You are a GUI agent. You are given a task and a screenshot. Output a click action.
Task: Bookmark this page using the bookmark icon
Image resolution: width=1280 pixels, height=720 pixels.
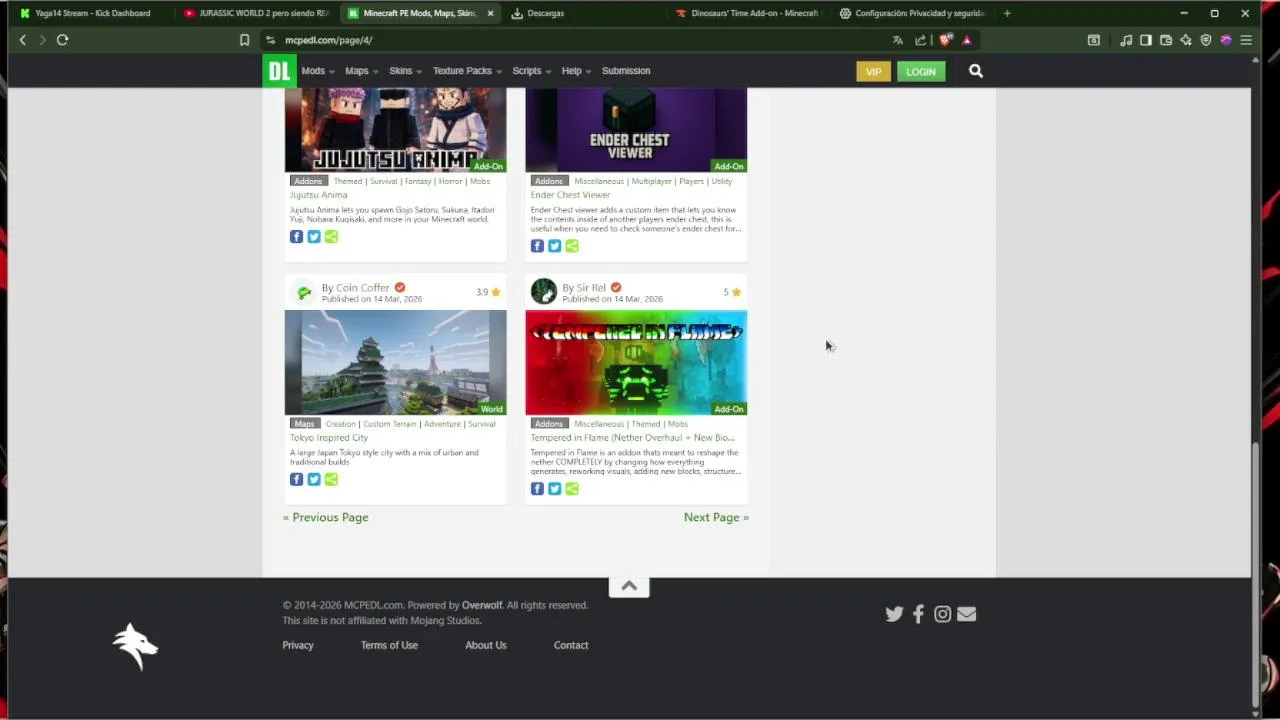tap(244, 40)
